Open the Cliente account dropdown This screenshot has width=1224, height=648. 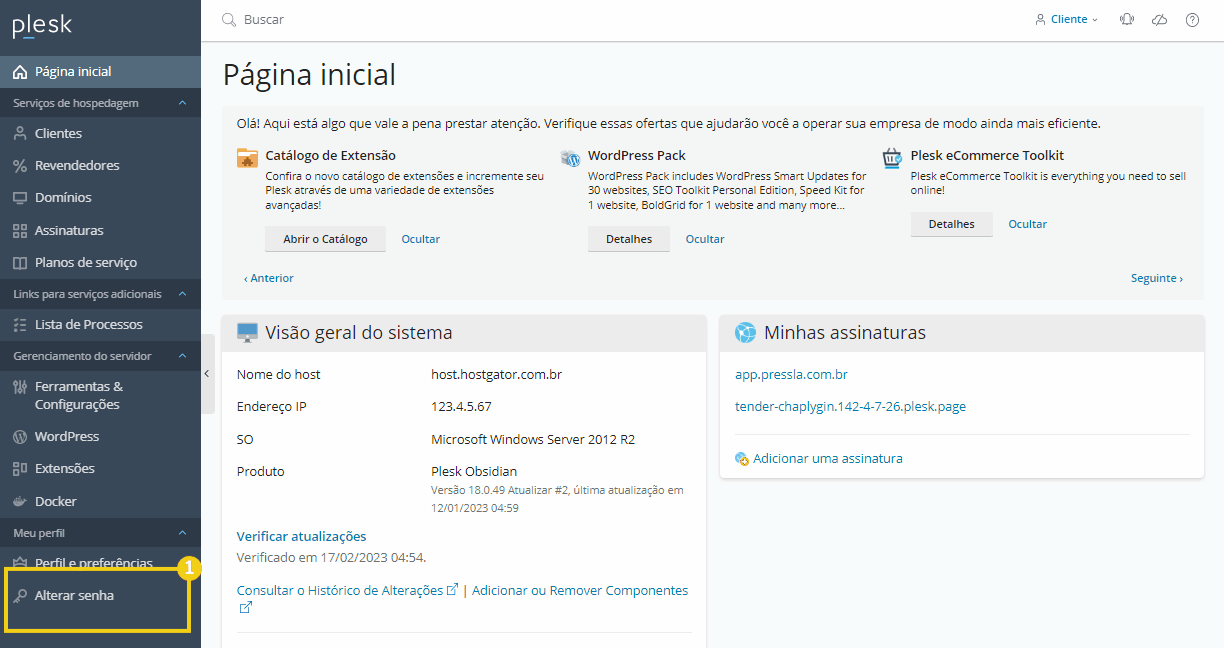(1067, 19)
